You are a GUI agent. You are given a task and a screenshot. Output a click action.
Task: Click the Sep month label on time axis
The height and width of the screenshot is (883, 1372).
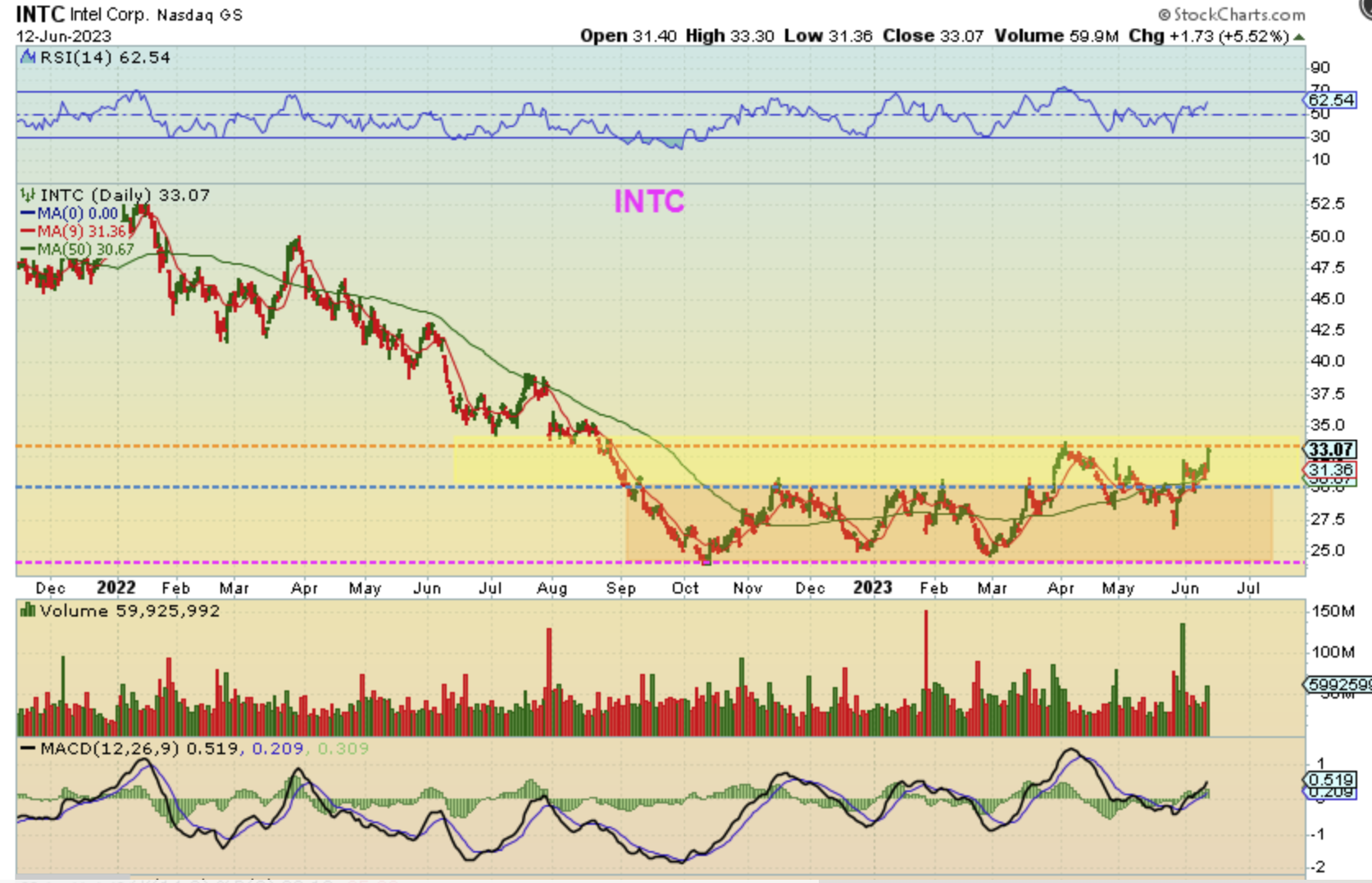(621, 589)
